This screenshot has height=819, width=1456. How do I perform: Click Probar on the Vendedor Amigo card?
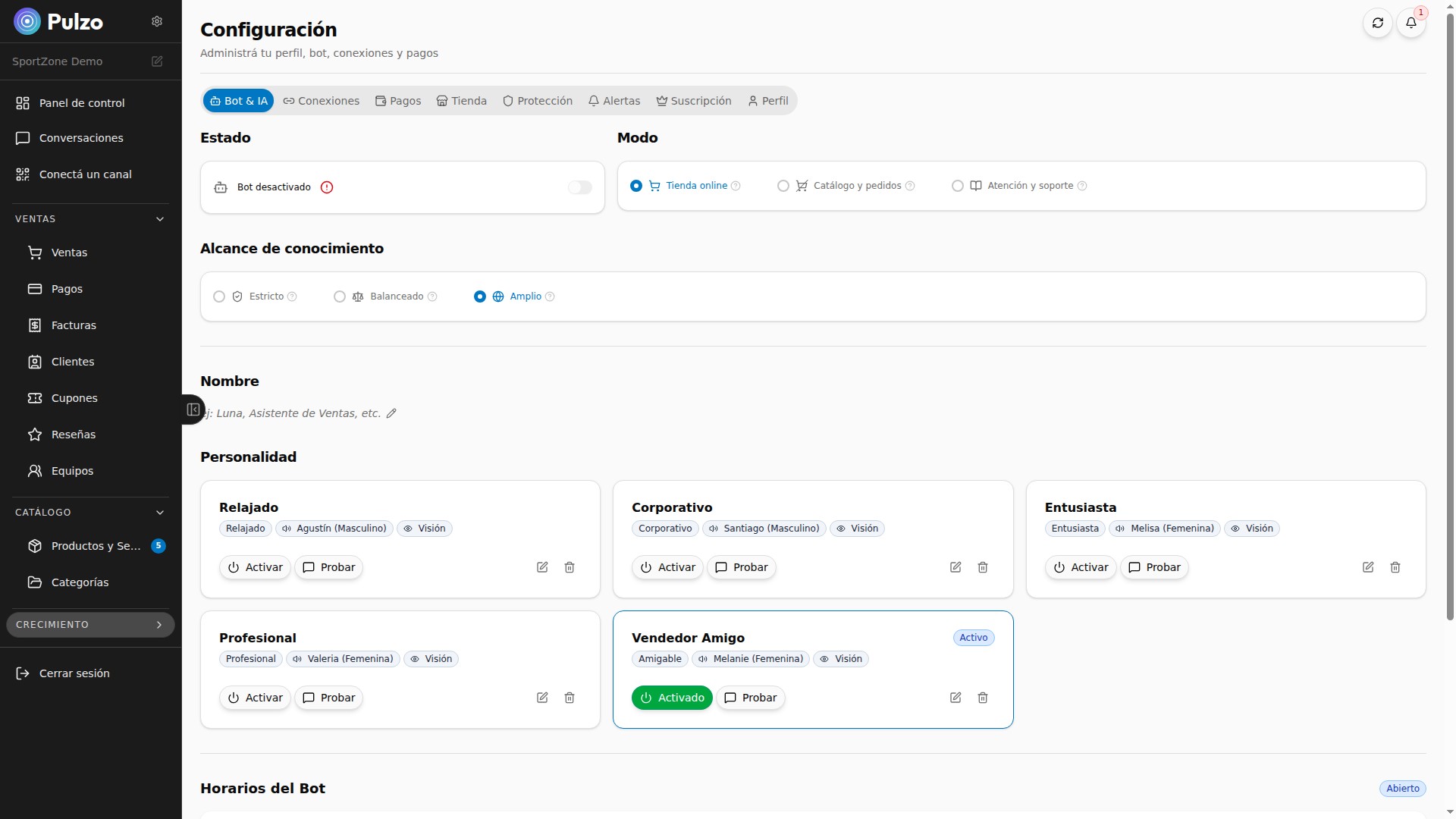[751, 698]
